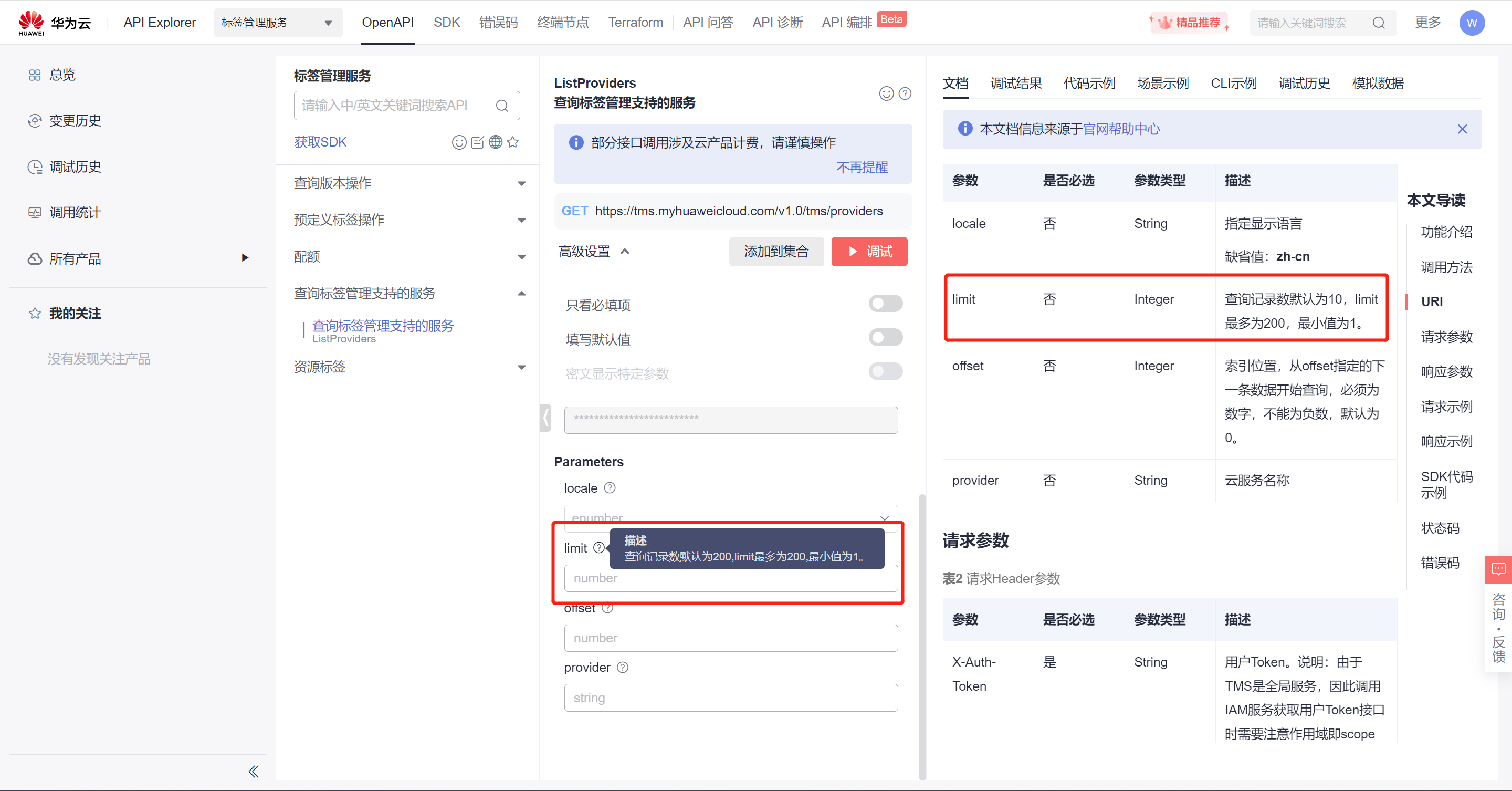Toggle the 只看必填项 switch
Screen dimensions: 1512x791
tap(885, 304)
